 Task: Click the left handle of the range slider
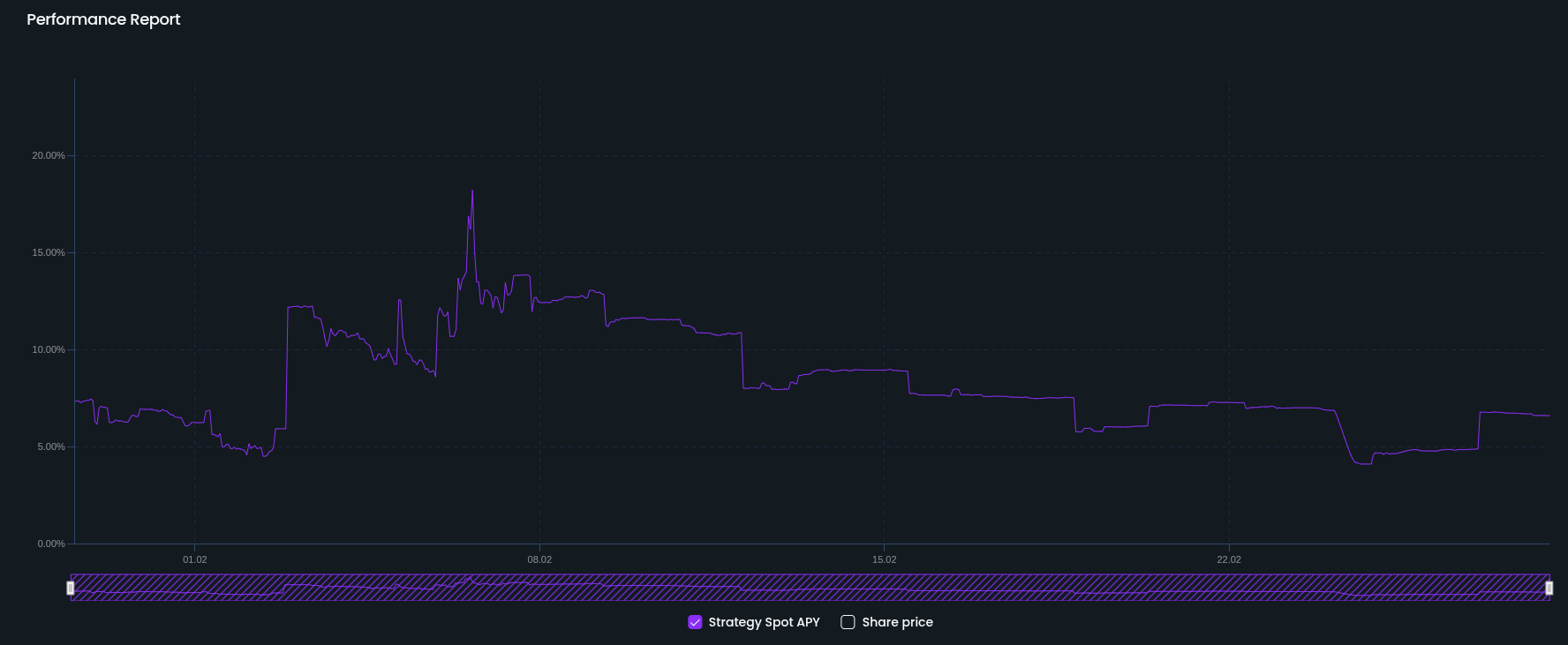pos(71,588)
